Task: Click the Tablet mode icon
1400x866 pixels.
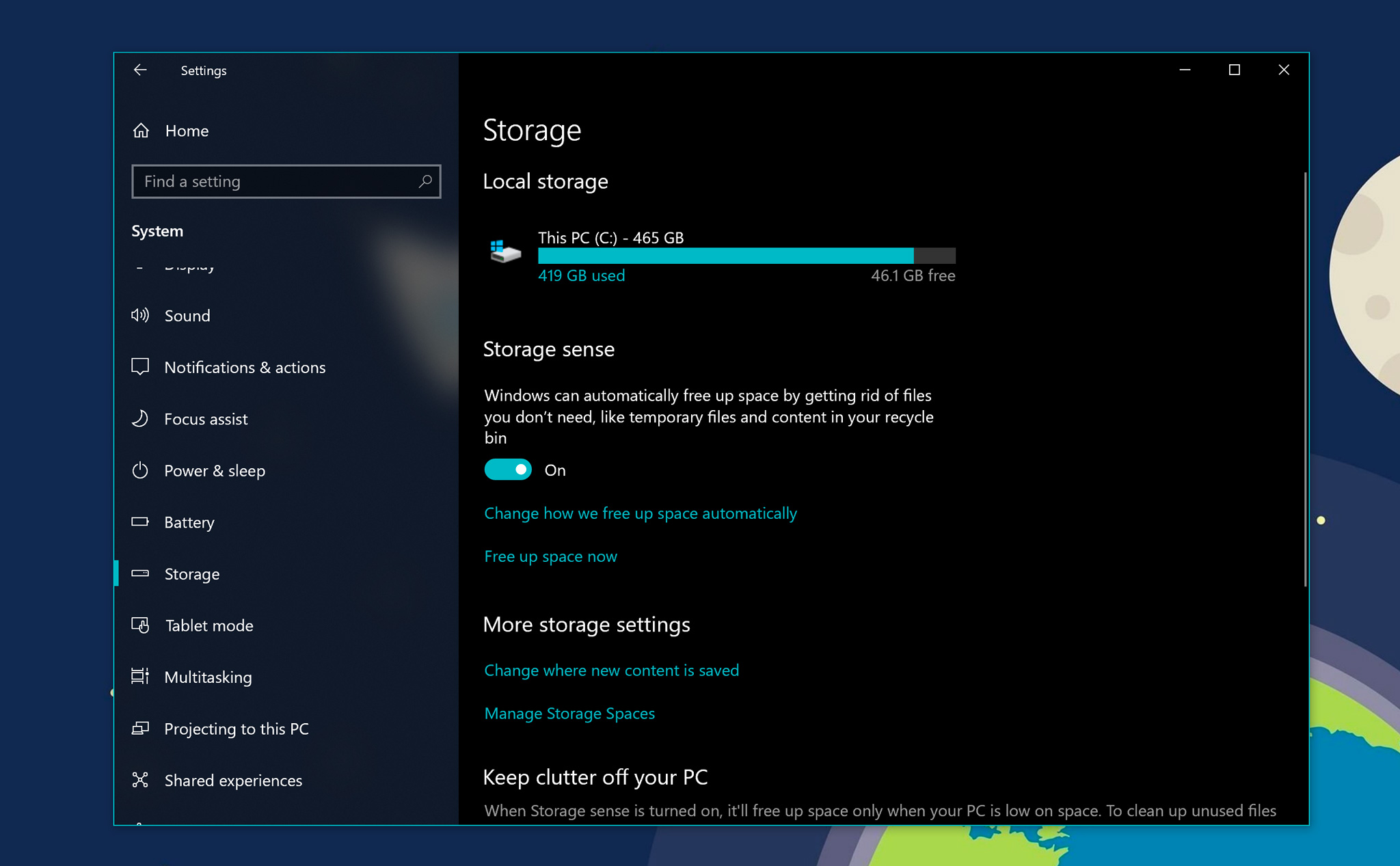Action: click(140, 625)
